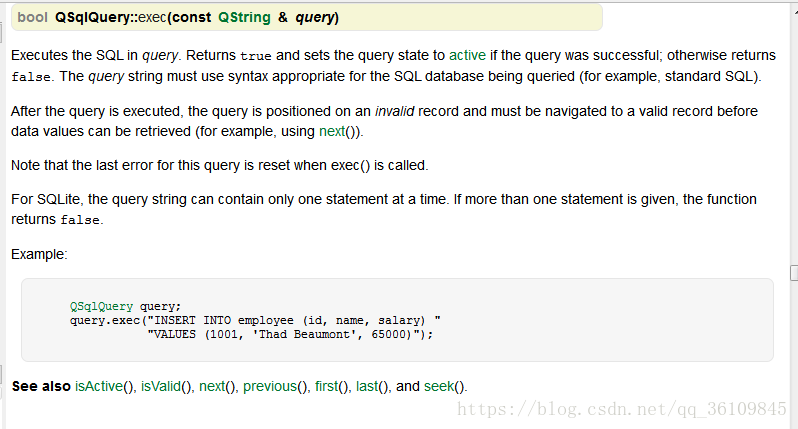Click the 'Example:' label text

tap(39, 254)
